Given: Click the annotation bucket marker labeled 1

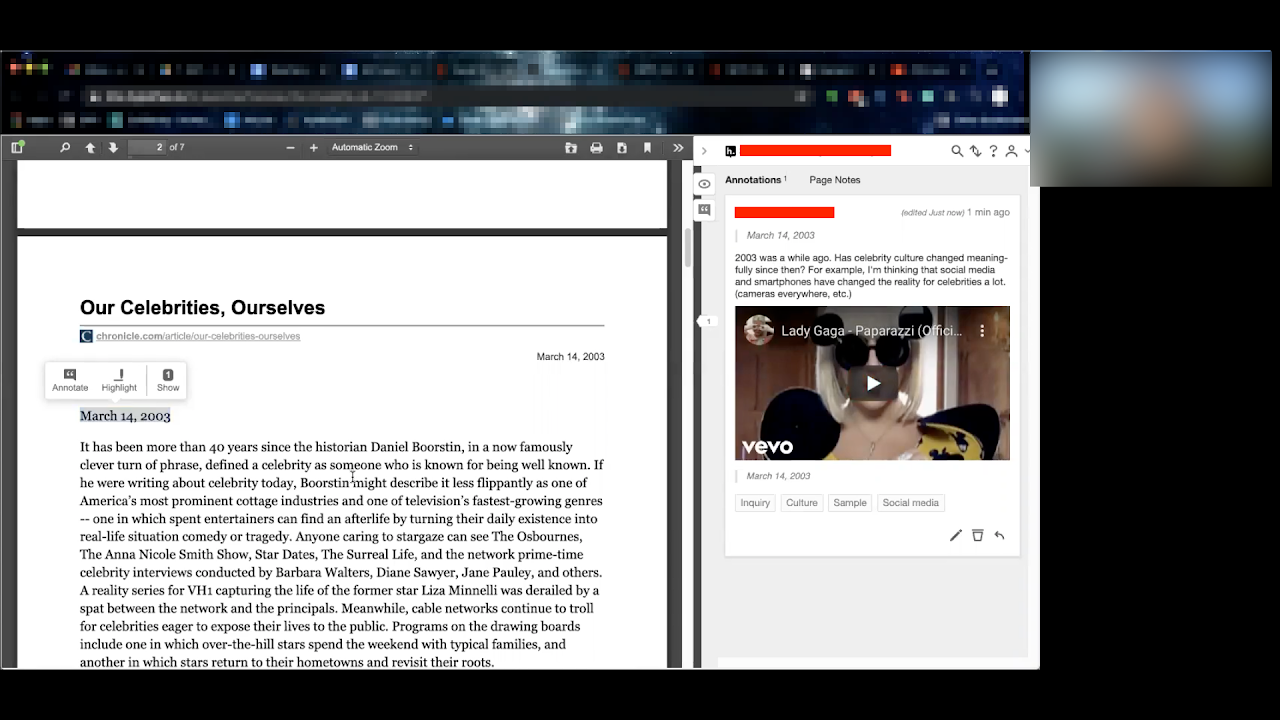Looking at the screenshot, I should [x=706, y=321].
